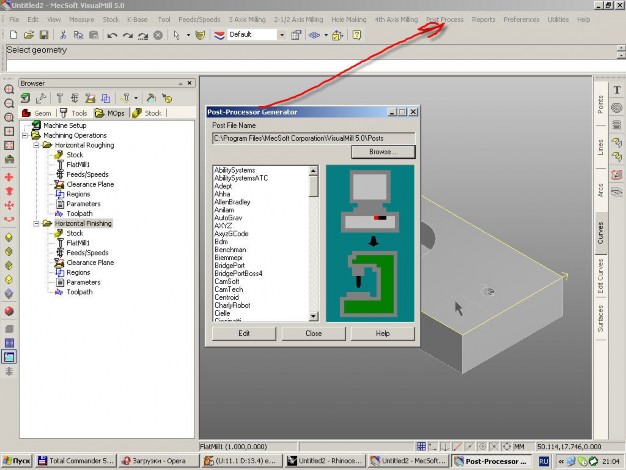
Task: Toggle the grid icon in status bar
Action: point(421,446)
